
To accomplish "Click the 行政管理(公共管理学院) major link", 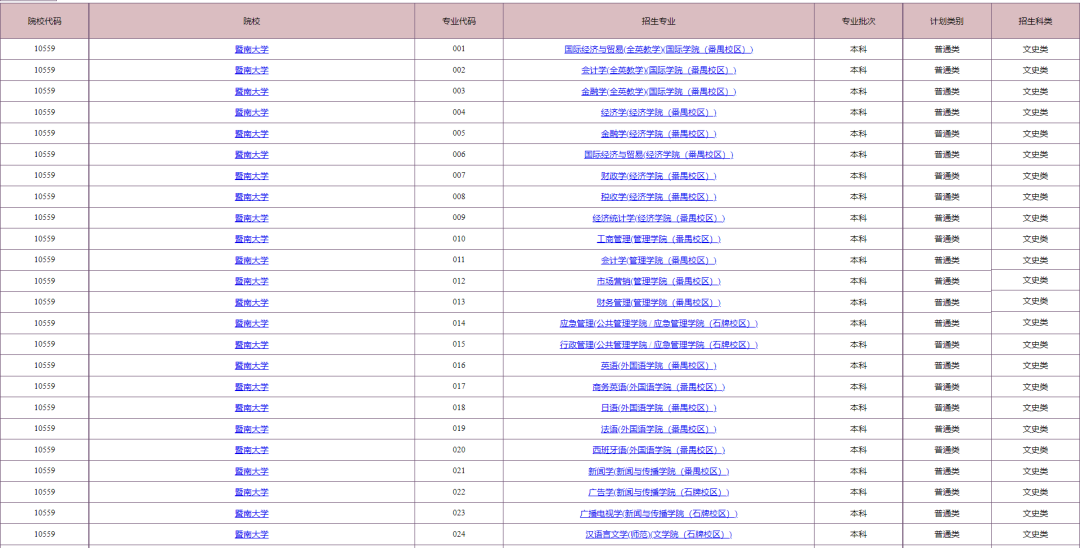I will [658, 344].
